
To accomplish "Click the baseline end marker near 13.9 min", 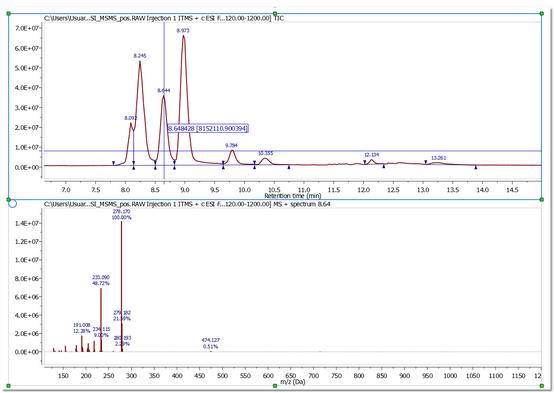I will (x=476, y=168).
